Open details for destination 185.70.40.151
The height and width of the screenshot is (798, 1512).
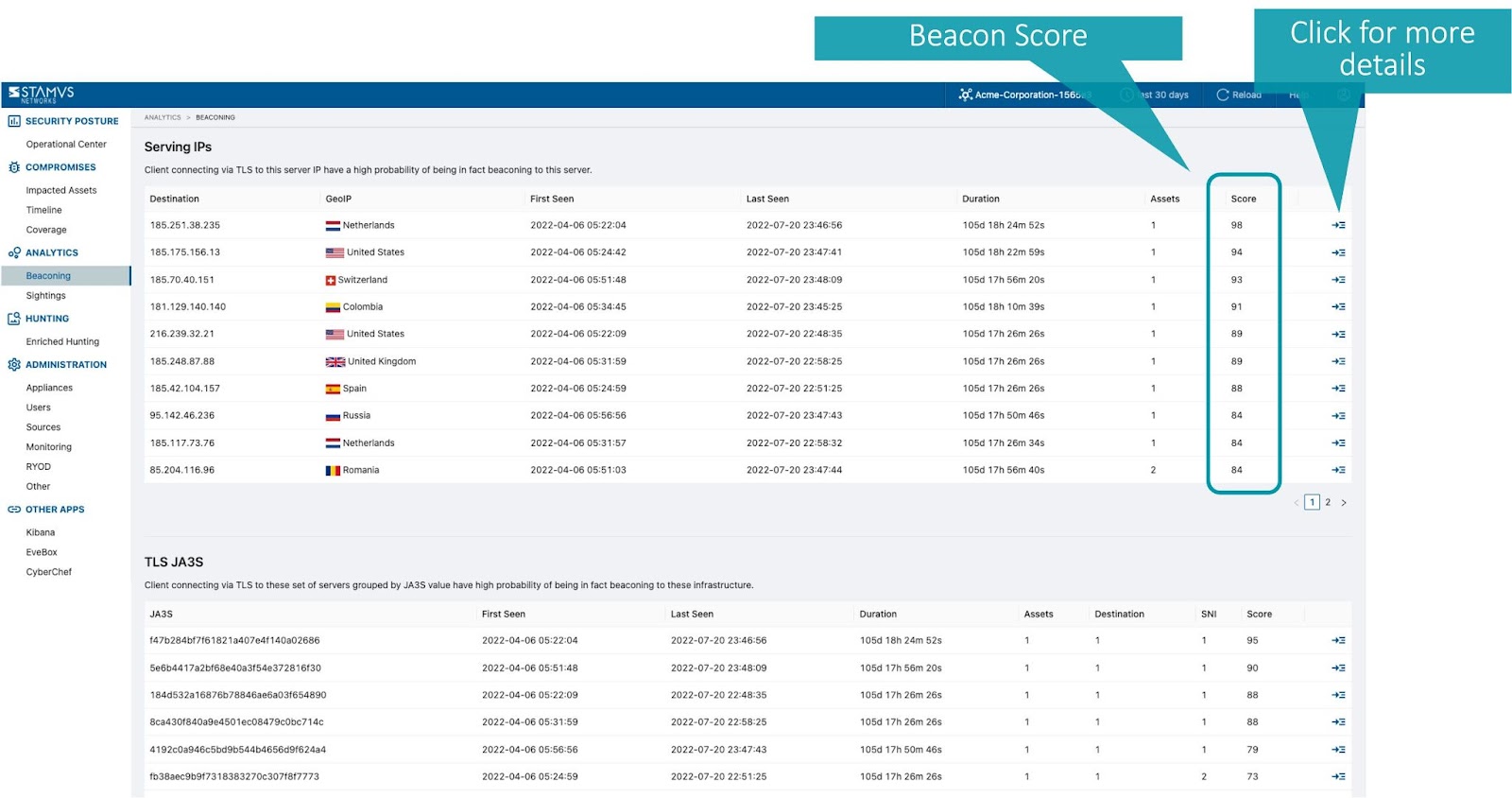[x=1338, y=280]
